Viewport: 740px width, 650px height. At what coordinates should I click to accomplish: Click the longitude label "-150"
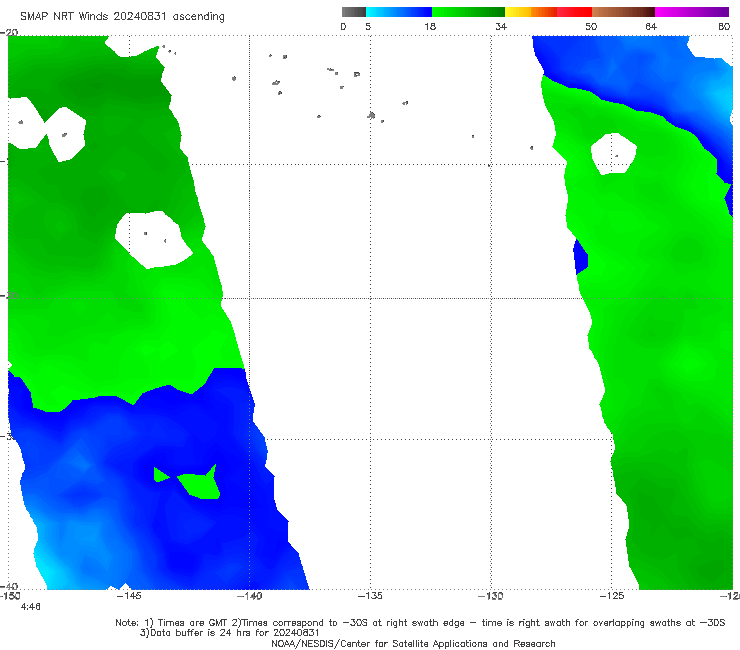tap(10, 596)
